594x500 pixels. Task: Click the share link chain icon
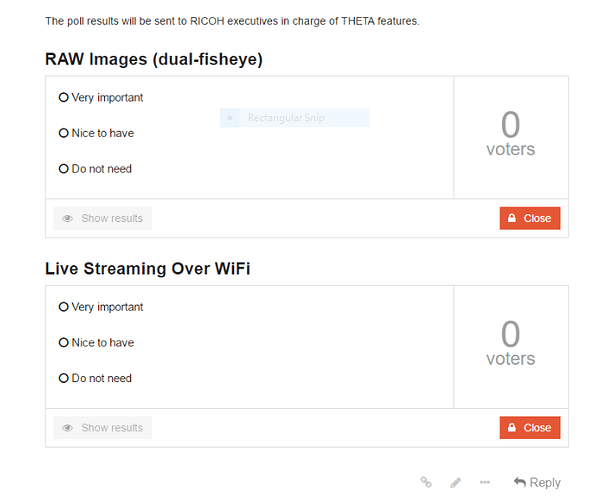[426, 482]
